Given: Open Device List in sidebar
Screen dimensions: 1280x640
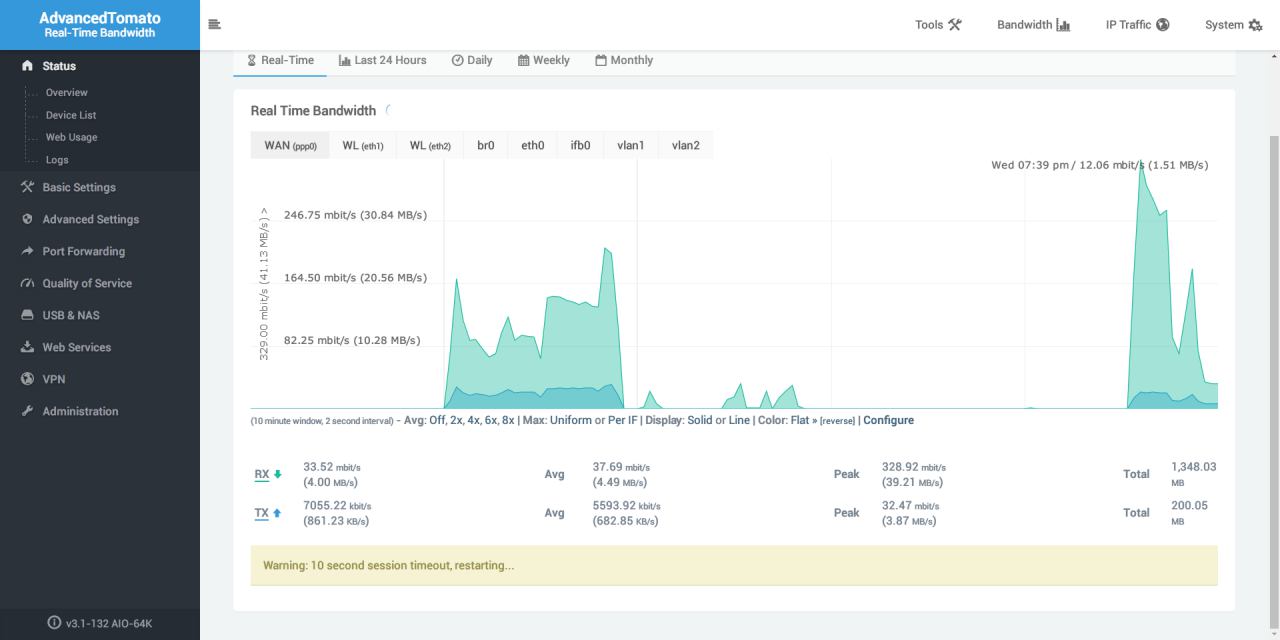Looking at the screenshot, I should point(71,115).
